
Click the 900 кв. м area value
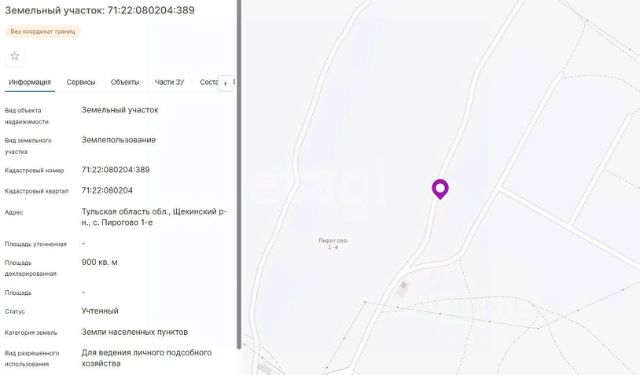point(99,262)
